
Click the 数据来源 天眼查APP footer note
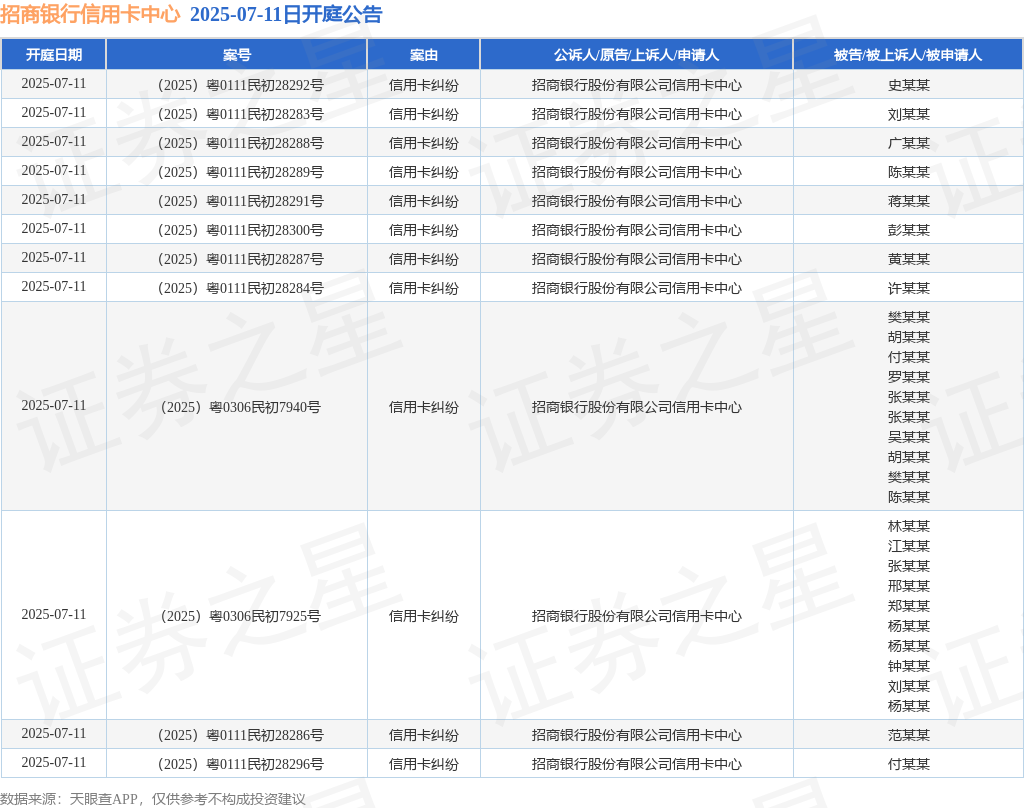tap(153, 799)
